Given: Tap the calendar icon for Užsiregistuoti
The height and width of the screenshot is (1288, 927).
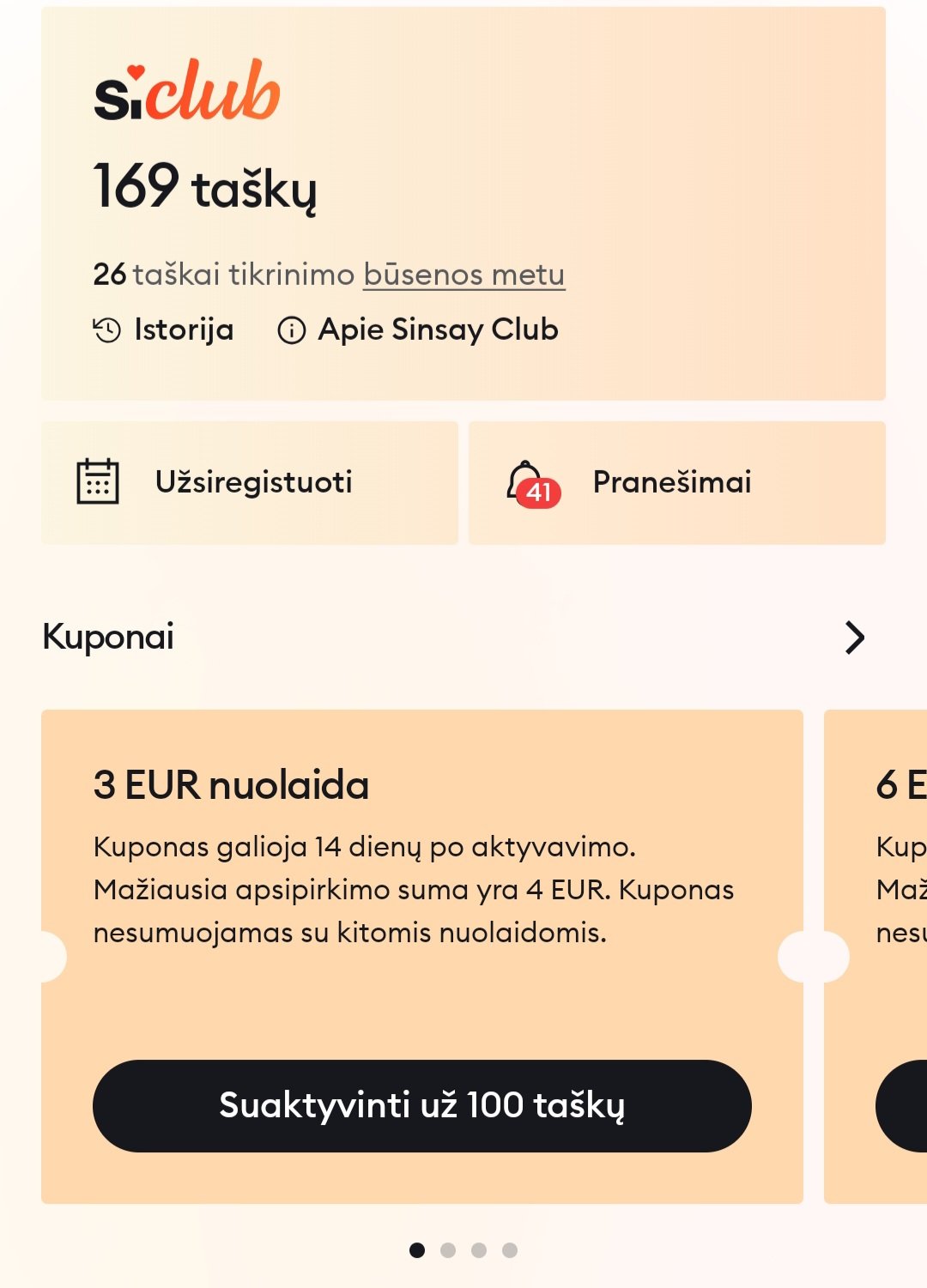Looking at the screenshot, I should coord(98,481).
